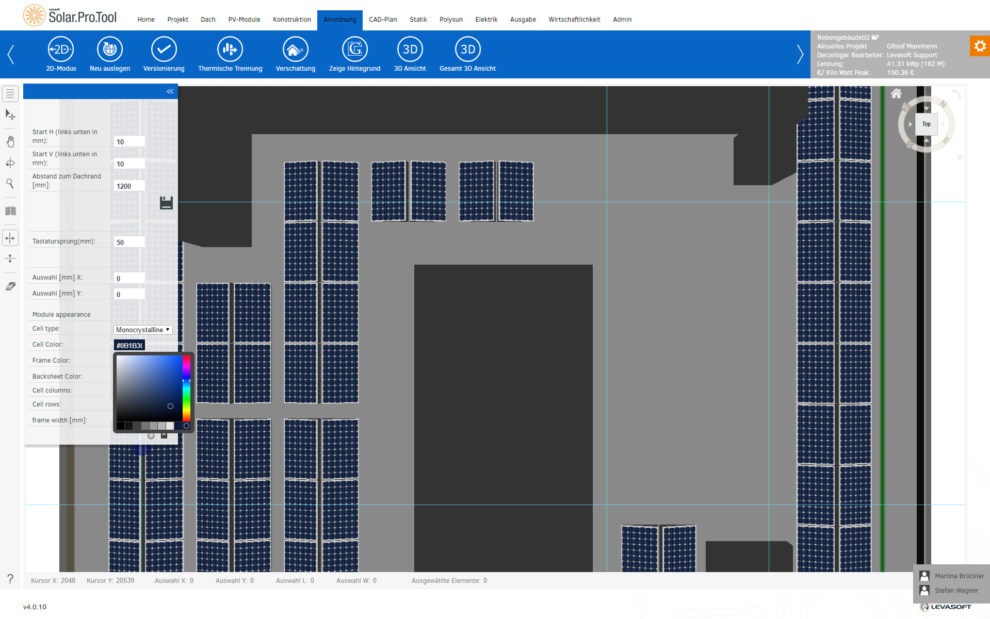This screenshot has width=990, height=619.
Task: Open Cell type dropdown
Action: tap(143, 329)
